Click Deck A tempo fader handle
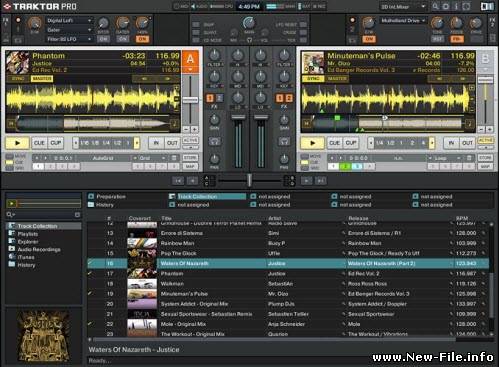This screenshot has height=367, width=499. coord(190,100)
